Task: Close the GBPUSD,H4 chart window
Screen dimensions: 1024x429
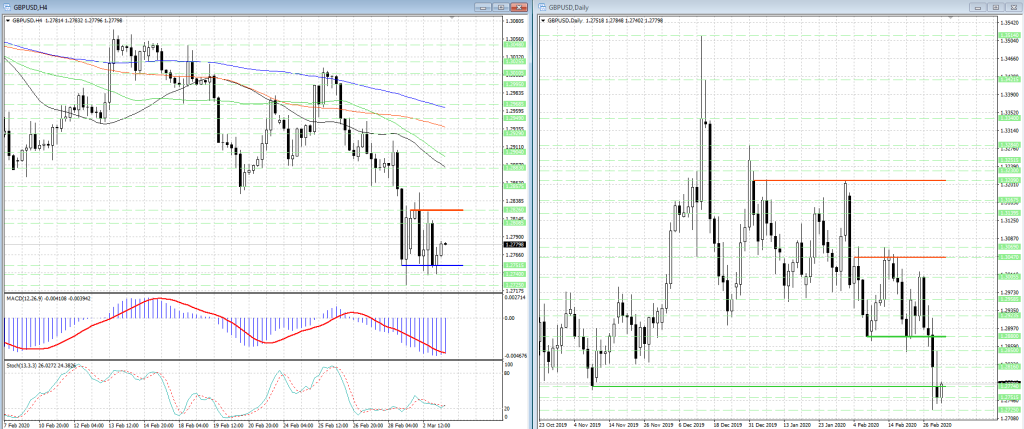Action: [519, 7]
